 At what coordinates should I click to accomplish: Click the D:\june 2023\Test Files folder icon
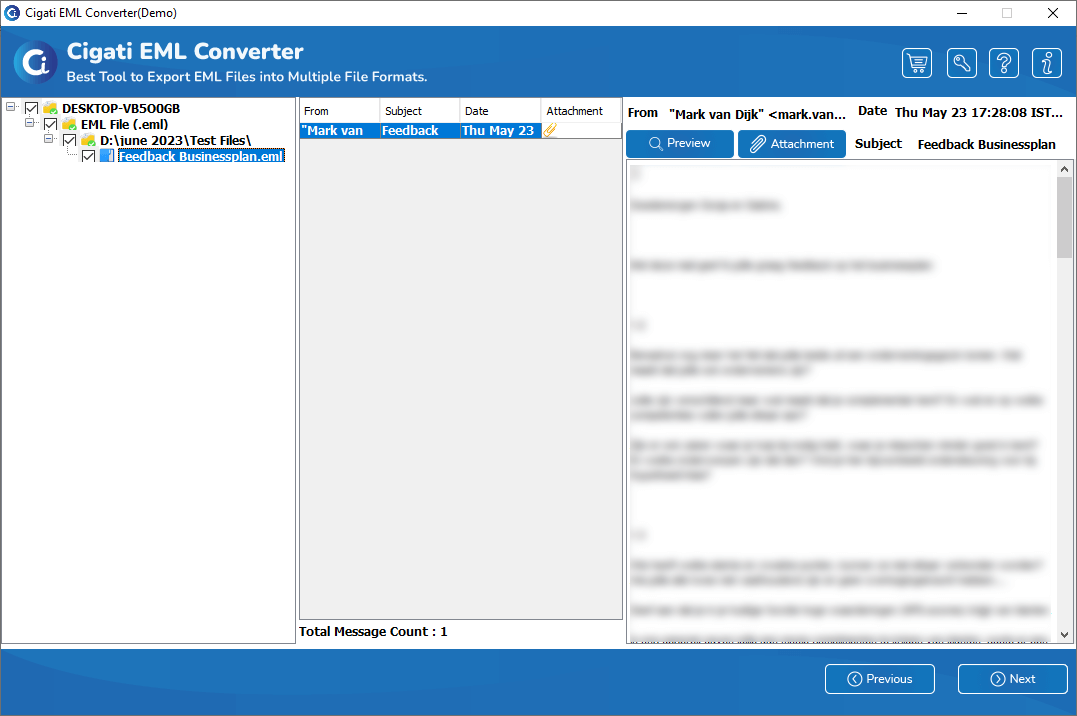88,140
